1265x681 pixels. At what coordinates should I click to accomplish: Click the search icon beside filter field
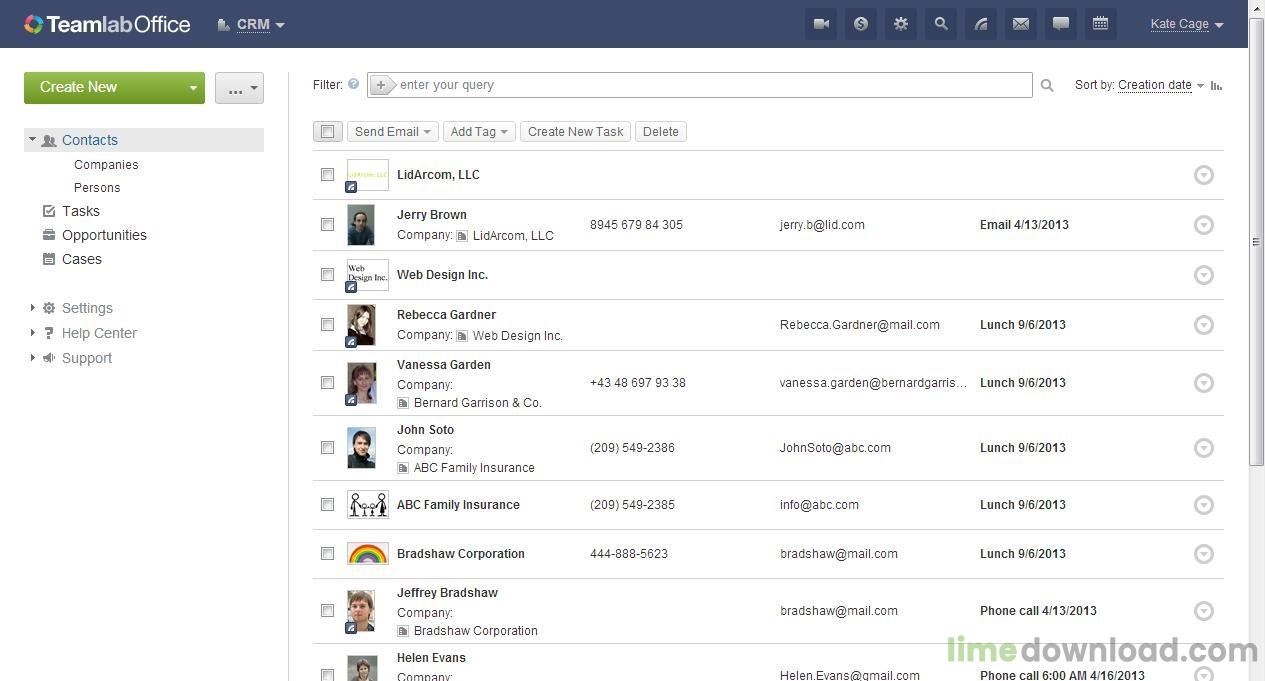[1046, 85]
